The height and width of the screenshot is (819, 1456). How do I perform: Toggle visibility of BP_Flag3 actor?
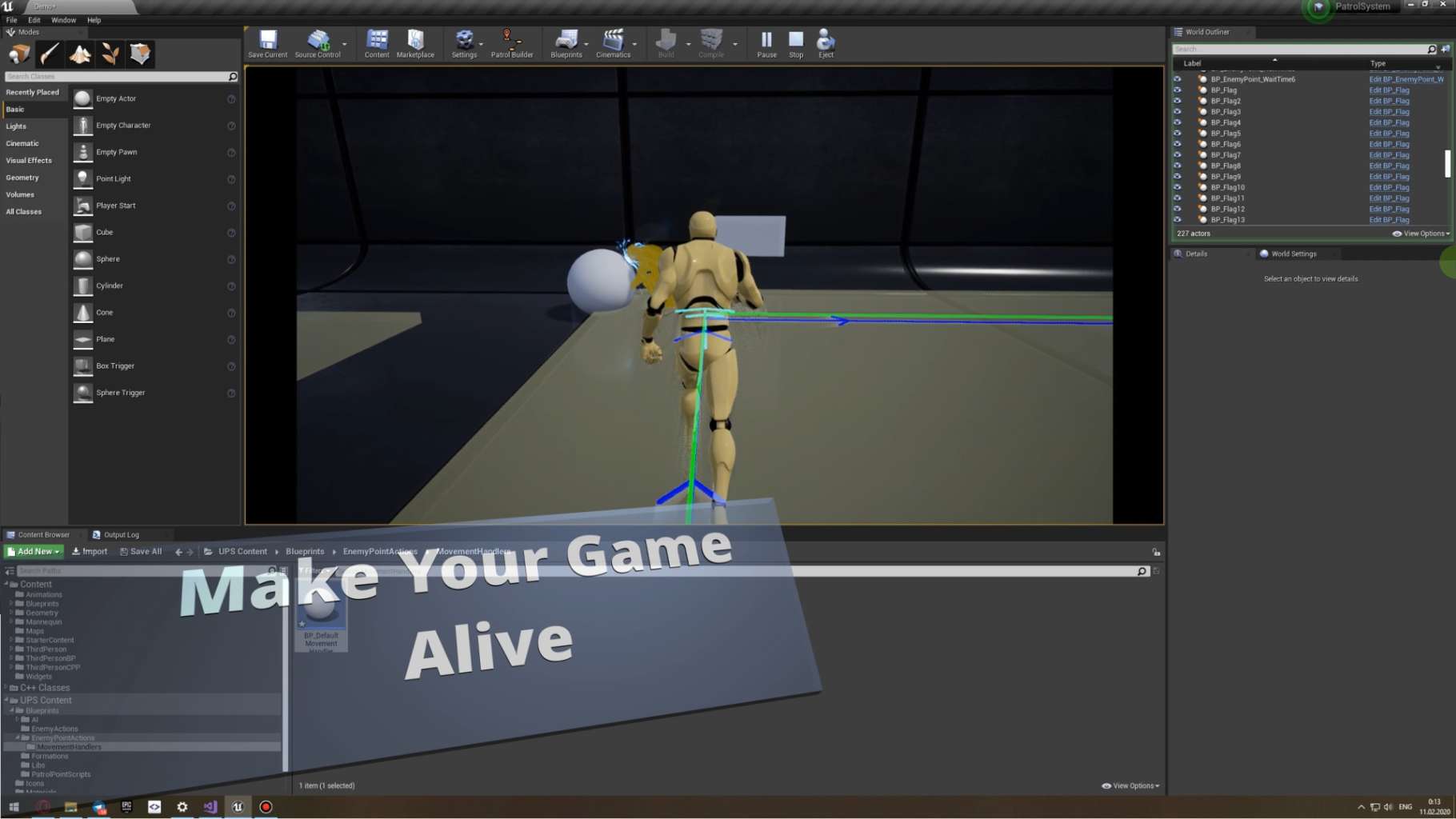[x=1177, y=112]
